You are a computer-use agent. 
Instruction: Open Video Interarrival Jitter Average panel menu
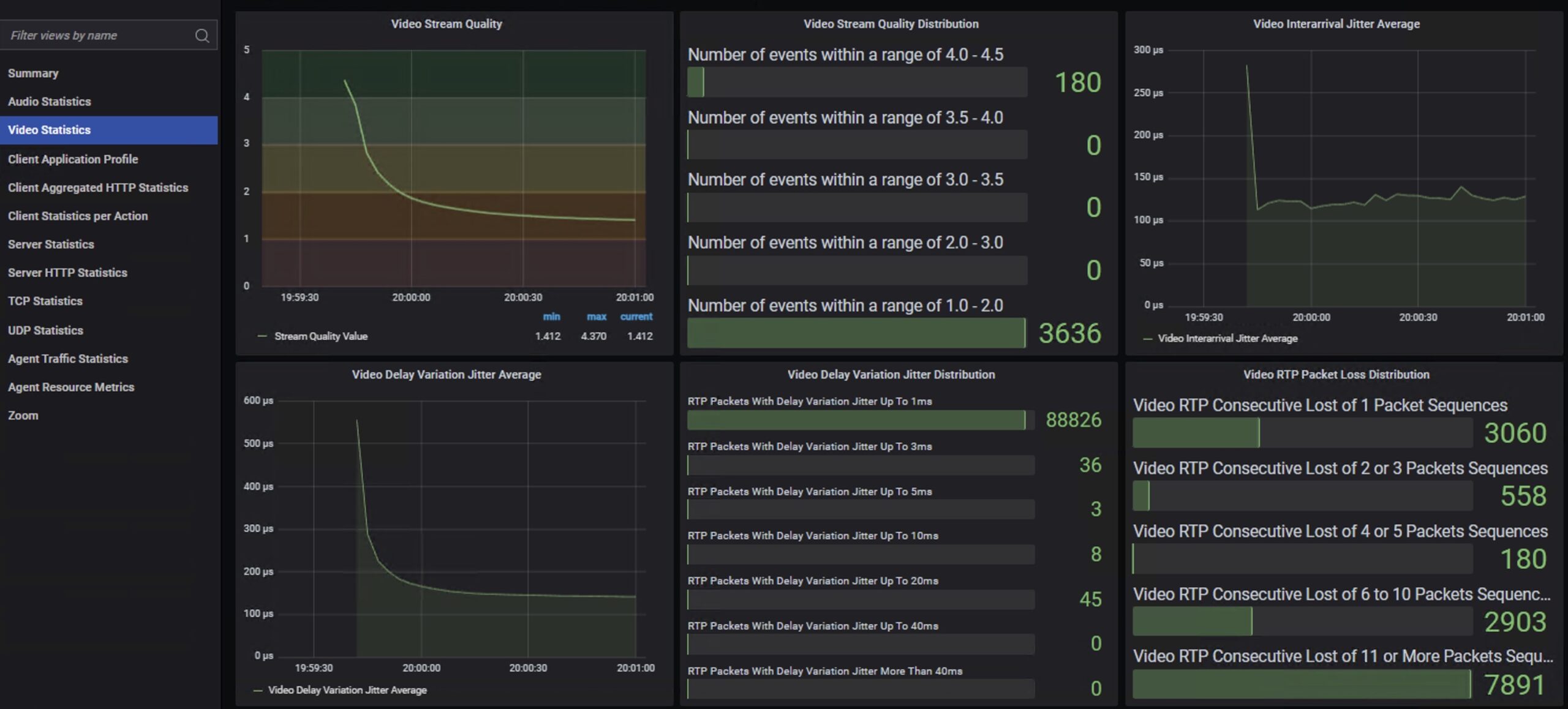tap(1336, 24)
